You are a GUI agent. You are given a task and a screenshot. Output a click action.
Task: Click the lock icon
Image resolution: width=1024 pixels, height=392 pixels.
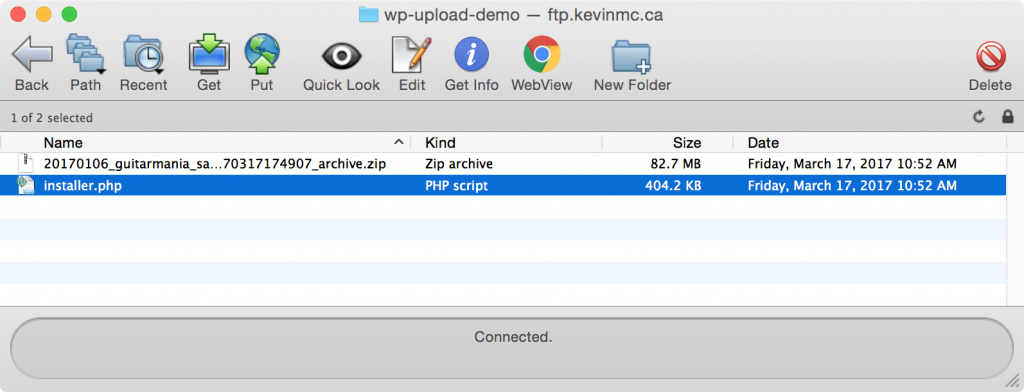(x=1008, y=117)
